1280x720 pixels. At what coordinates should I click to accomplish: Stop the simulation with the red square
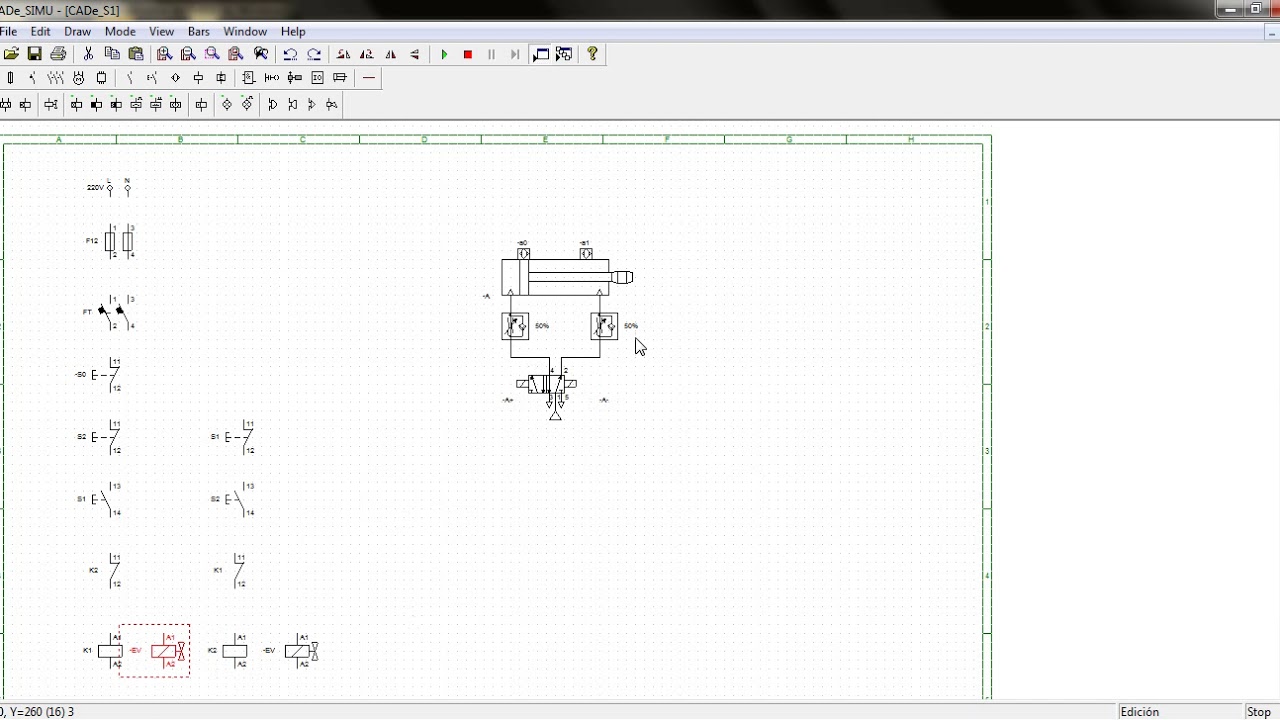(x=468, y=54)
